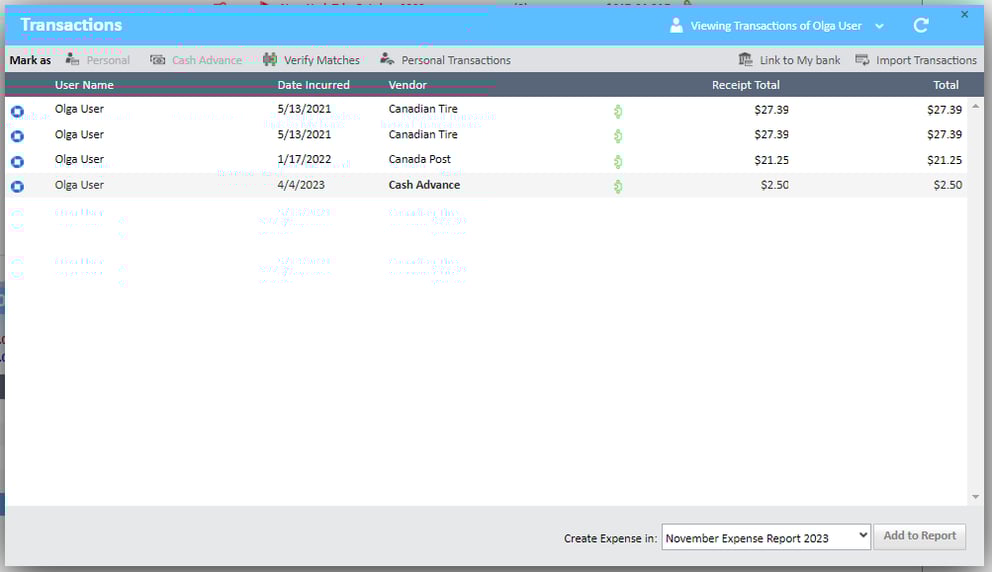Sort by Vendor column header
This screenshot has width=992, height=572.
tap(407, 85)
